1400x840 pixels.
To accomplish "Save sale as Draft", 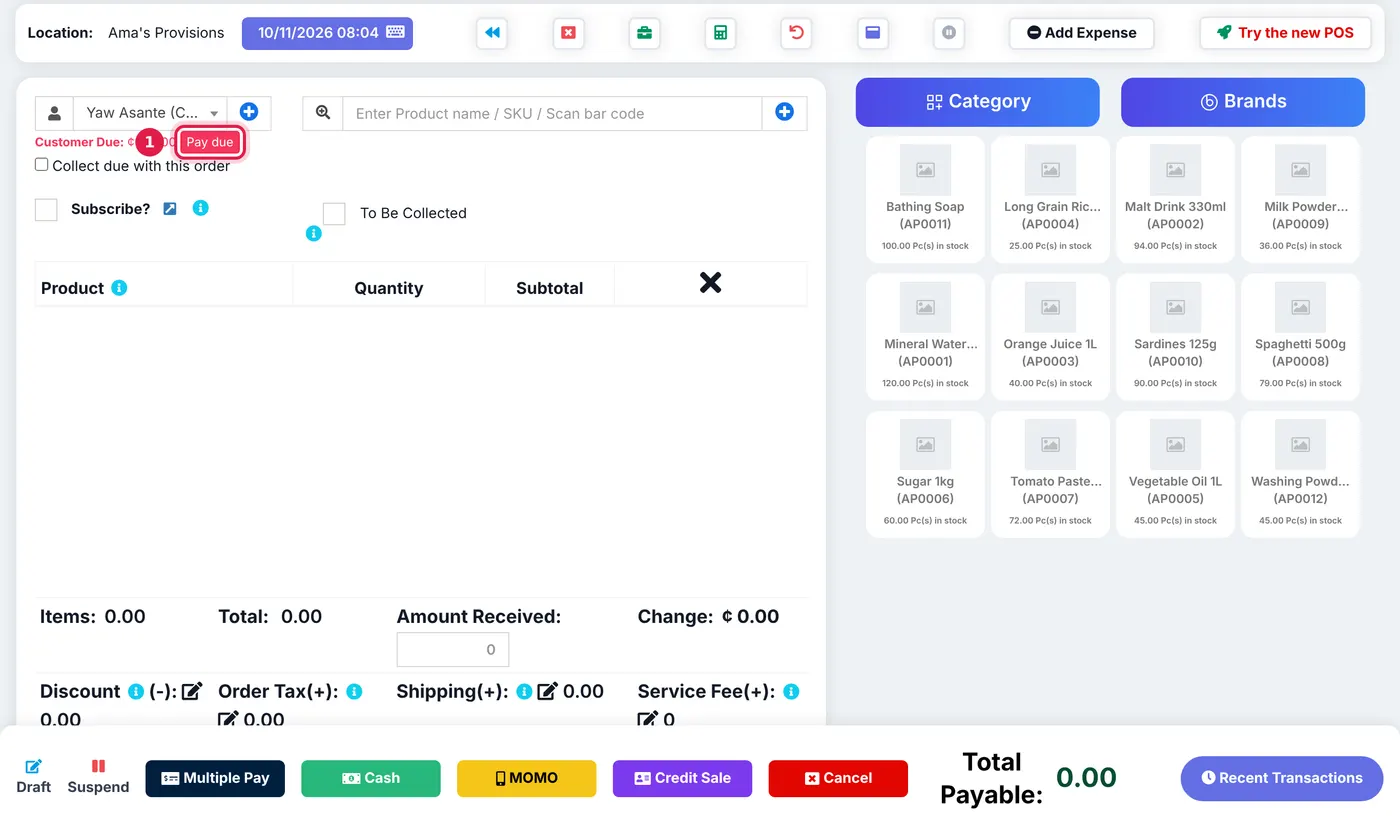I will click(33, 777).
